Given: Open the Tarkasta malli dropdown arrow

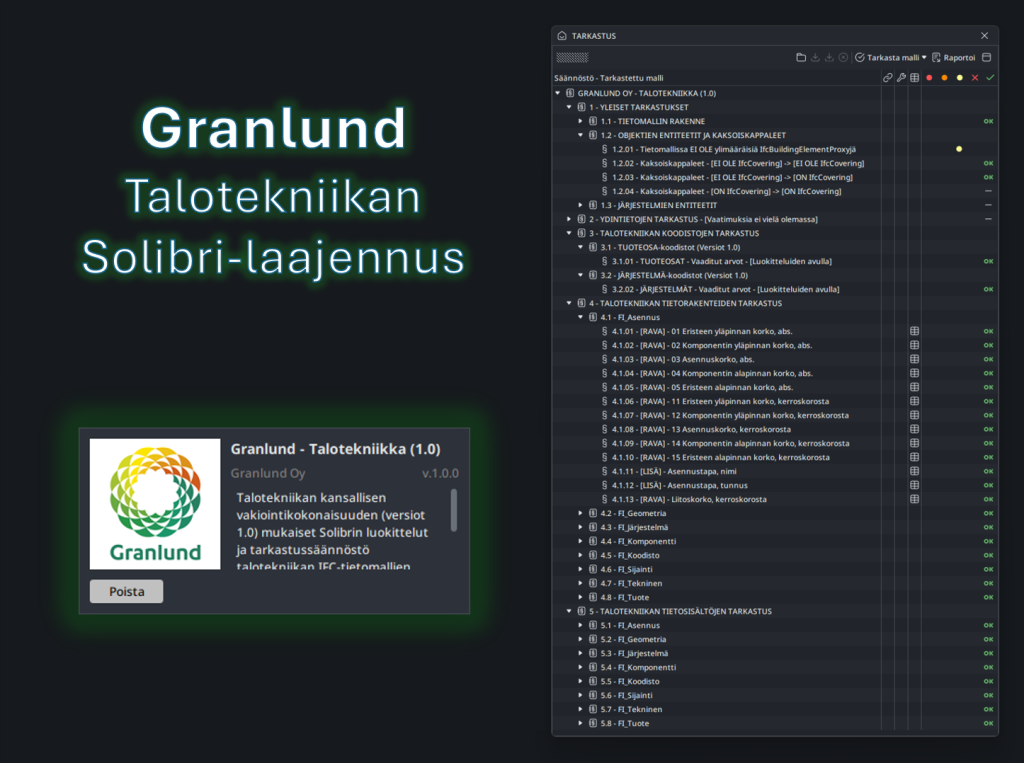Looking at the screenshot, I should pyautogui.click(x=924, y=57).
